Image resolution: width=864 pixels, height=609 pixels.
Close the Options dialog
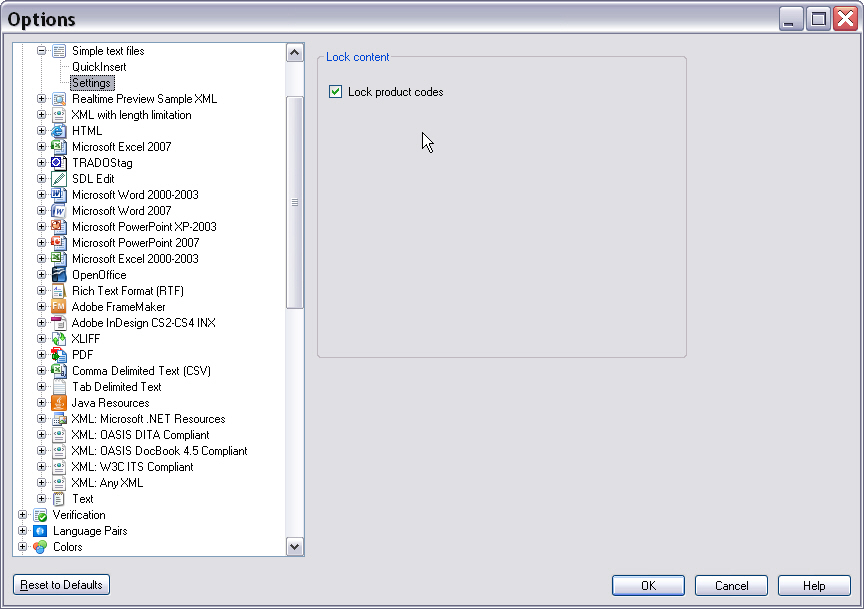[x=845, y=19]
